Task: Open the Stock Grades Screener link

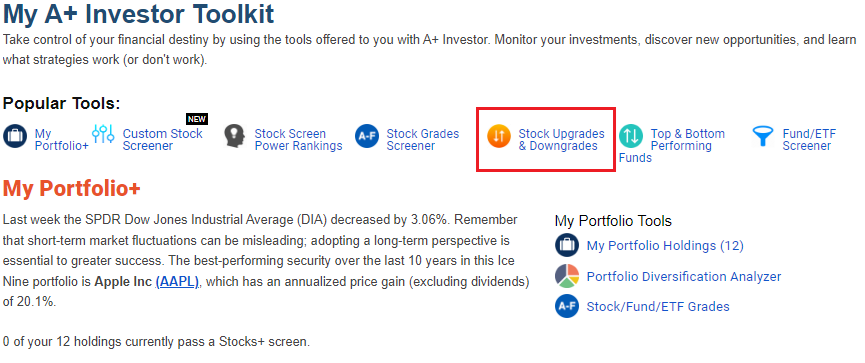Action: pos(423,140)
